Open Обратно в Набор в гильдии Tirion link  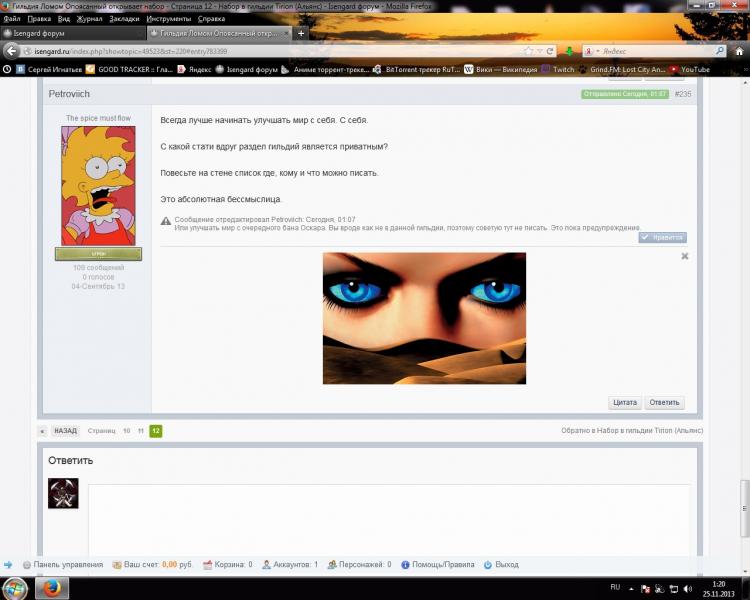pos(632,430)
